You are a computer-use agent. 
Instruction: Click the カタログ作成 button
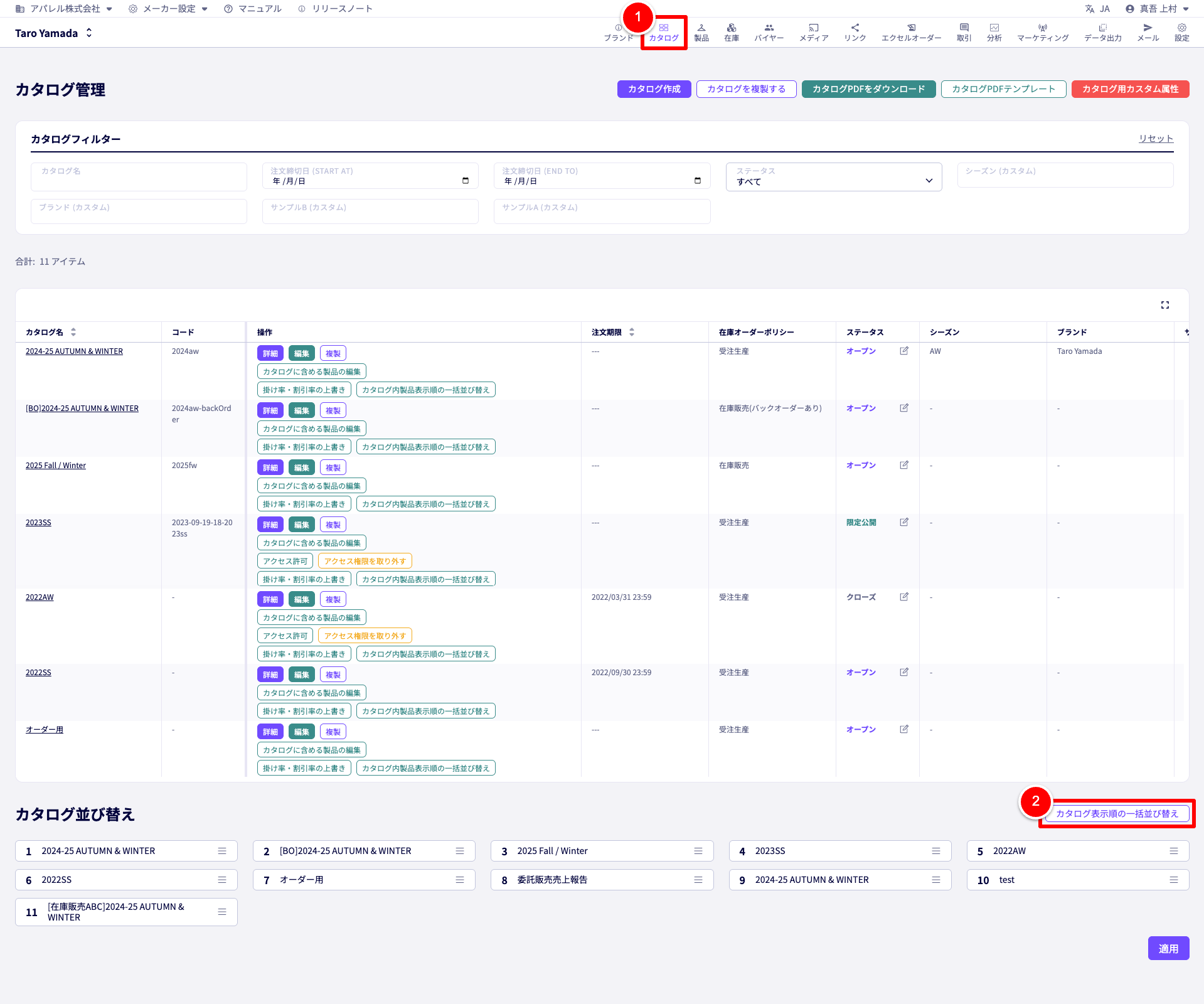(x=654, y=89)
